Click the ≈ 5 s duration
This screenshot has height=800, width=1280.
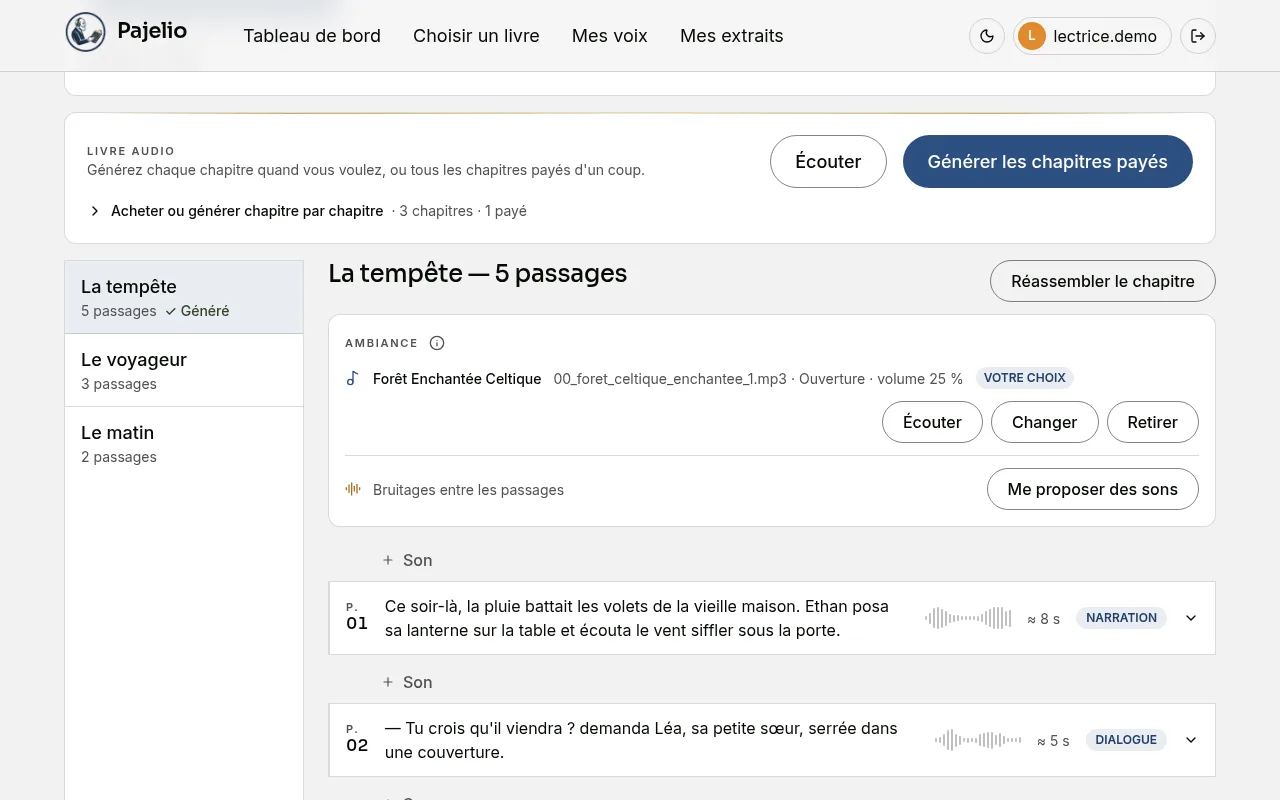tap(1053, 741)
